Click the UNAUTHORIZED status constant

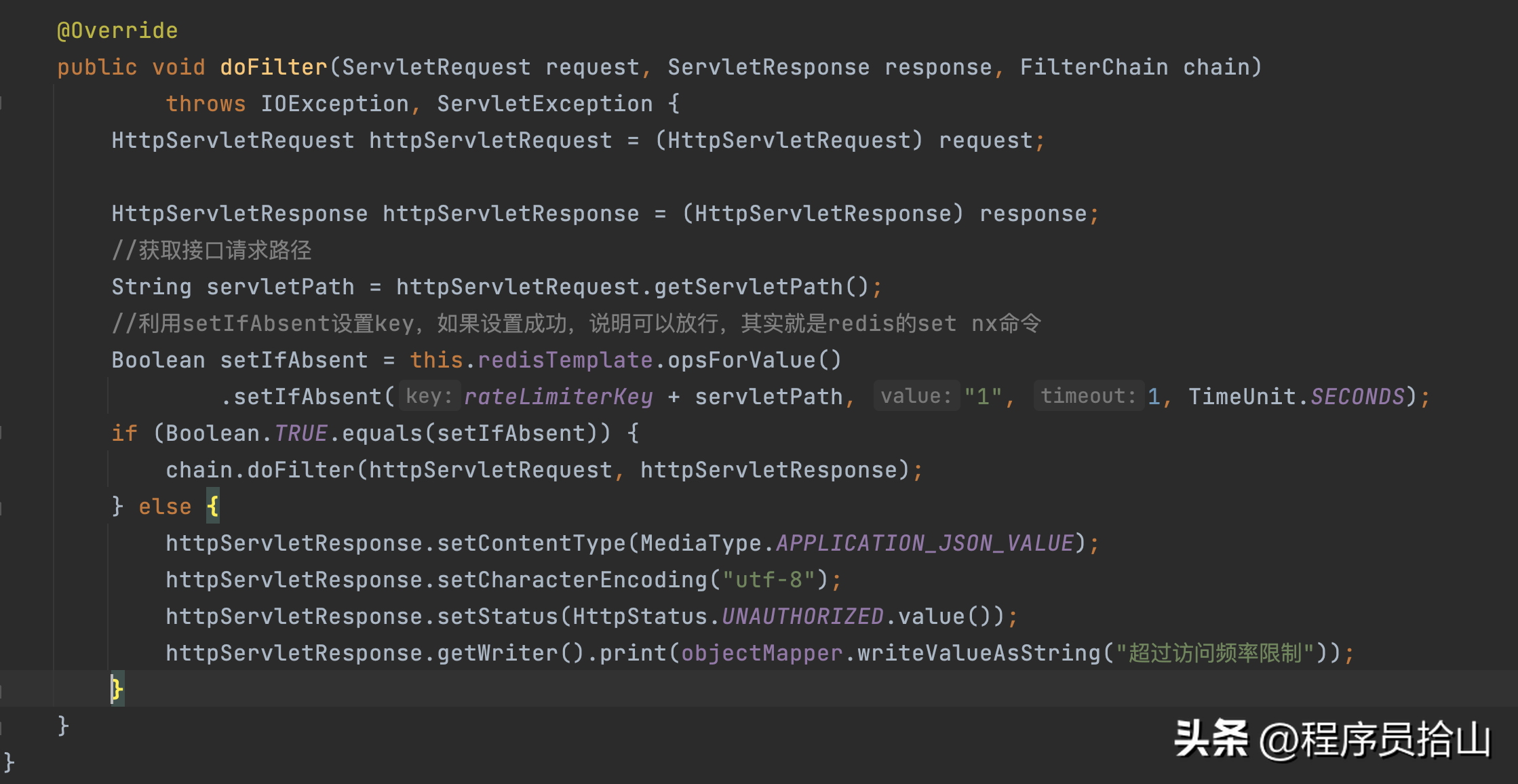pos(802,616)
